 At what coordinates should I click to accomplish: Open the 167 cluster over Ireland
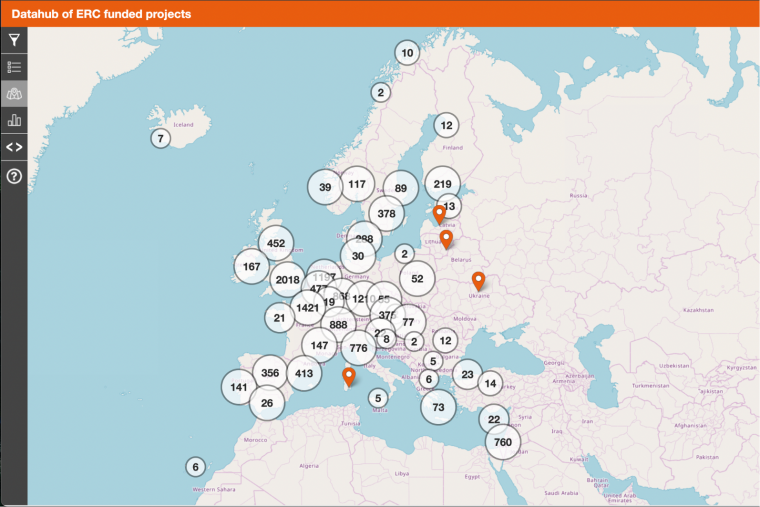(x=252, y=267)
